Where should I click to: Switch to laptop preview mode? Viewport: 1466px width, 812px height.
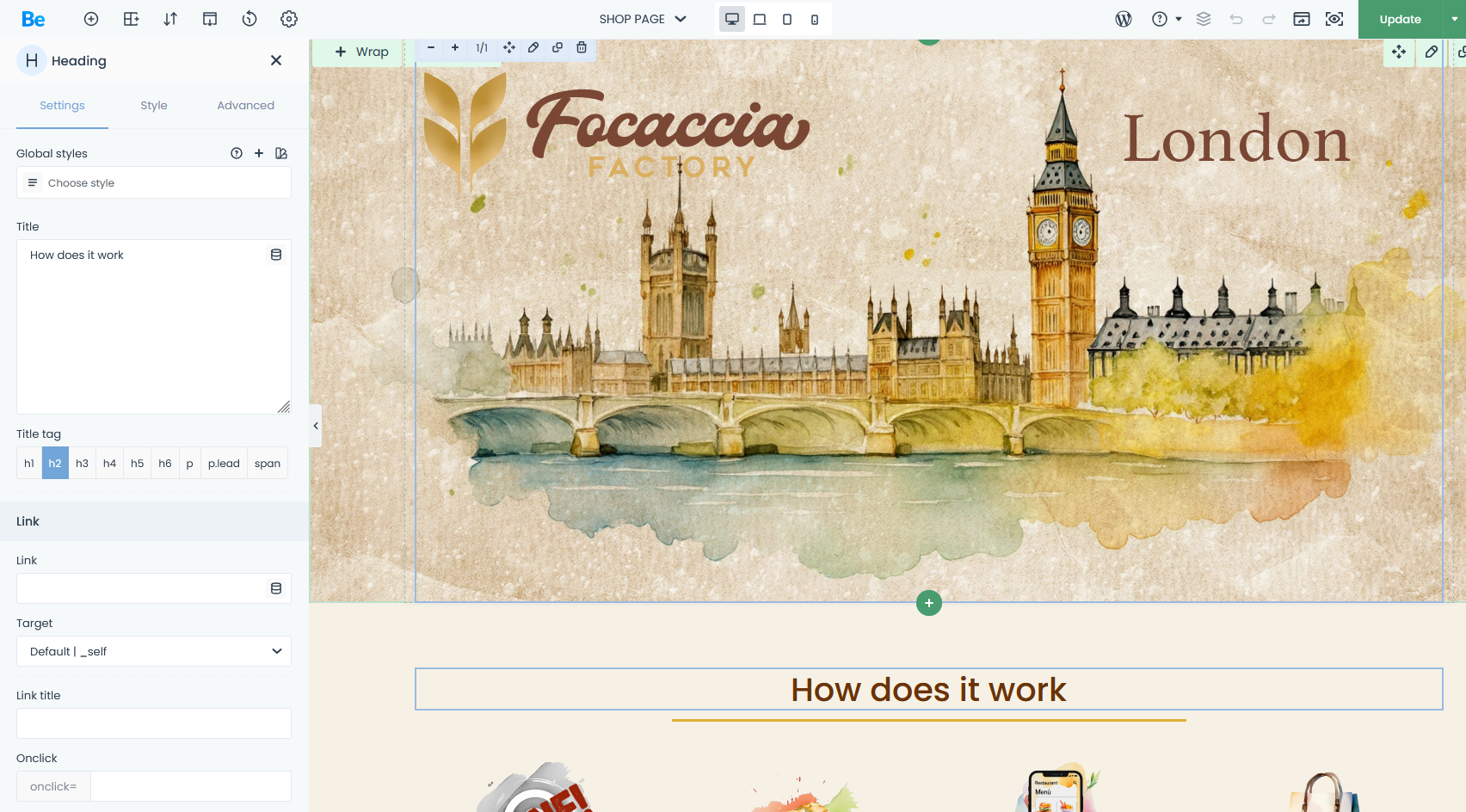[x=760, y=19]
